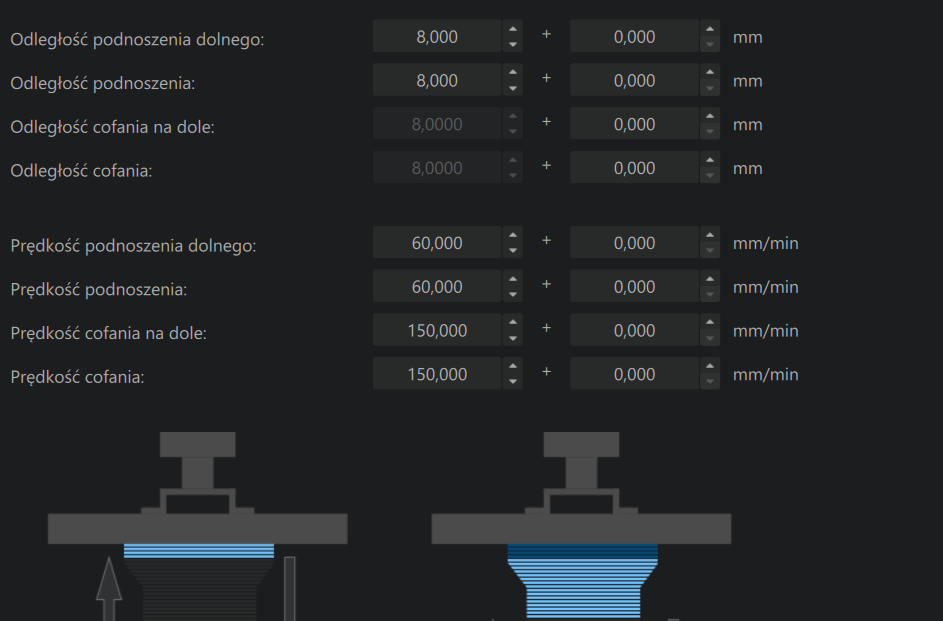Increase Prędkość podnoszenia dolnego offset value
Image resolution: width=943 pixels, height=621 pixels.
710,235
